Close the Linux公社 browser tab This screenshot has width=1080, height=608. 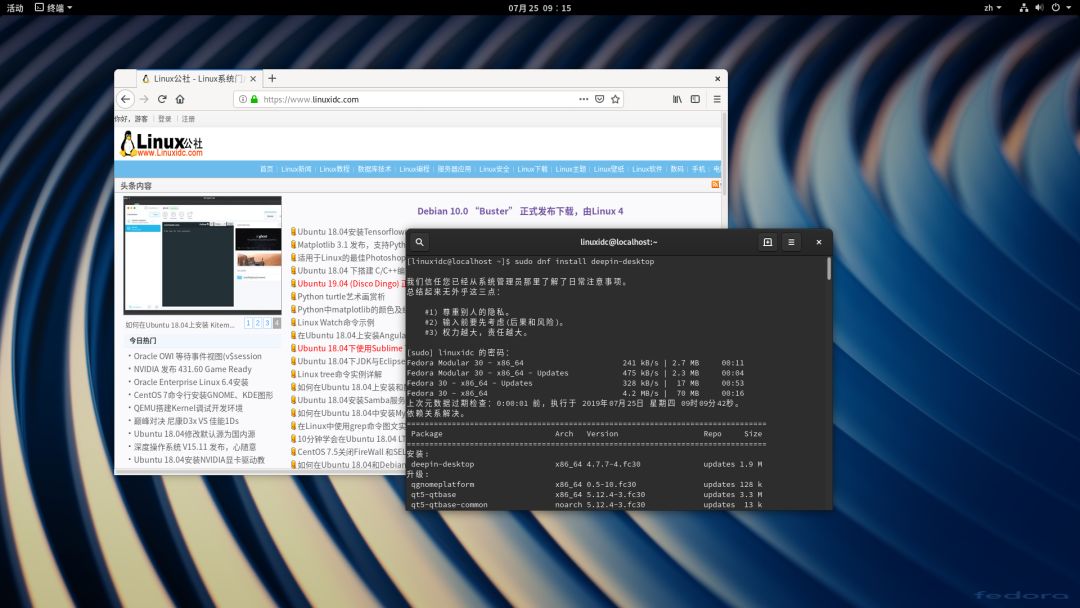tap(253, 78)
